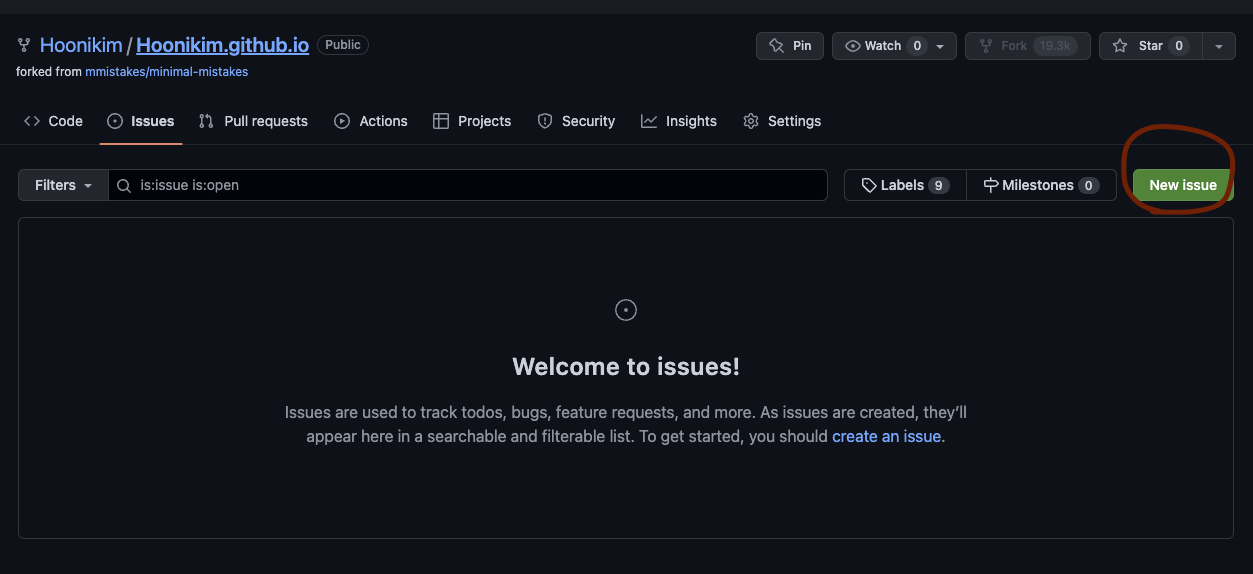Click the Star icon
The width and height of the screenshot is (1253, 574).
[x=1120, y=46]
